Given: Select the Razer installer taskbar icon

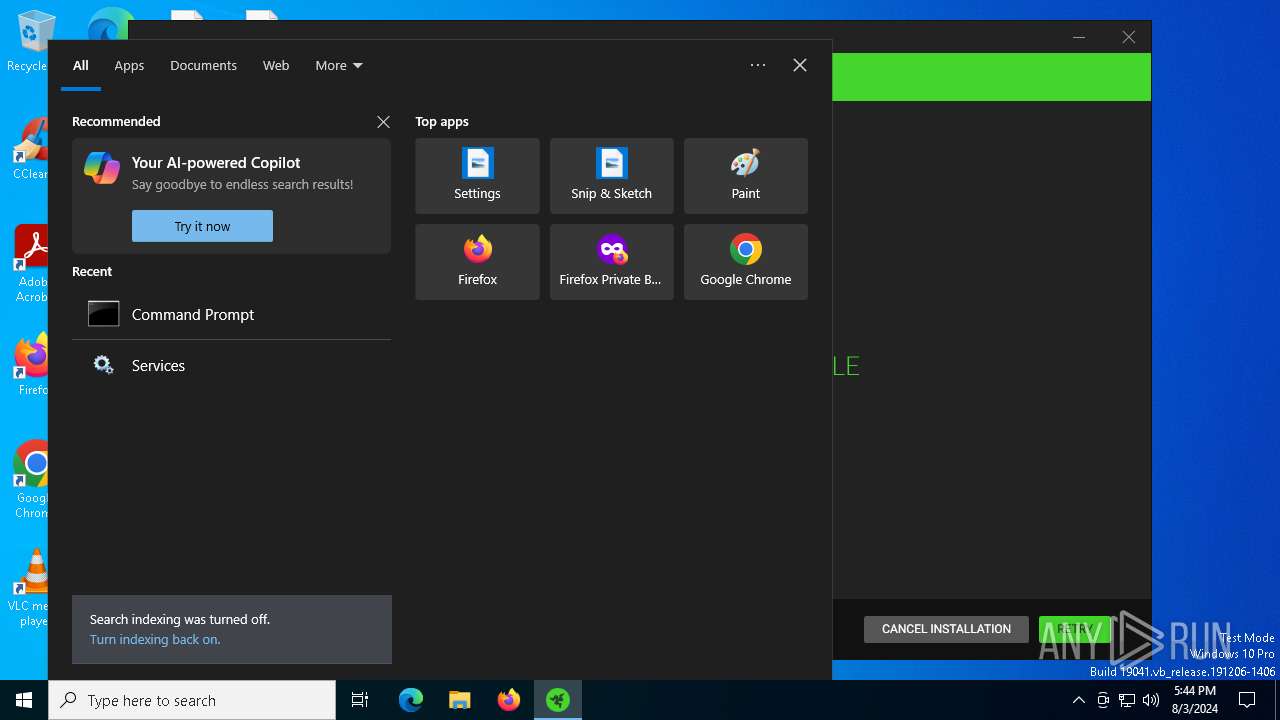Looking at the screenshot, I should 558,700.
